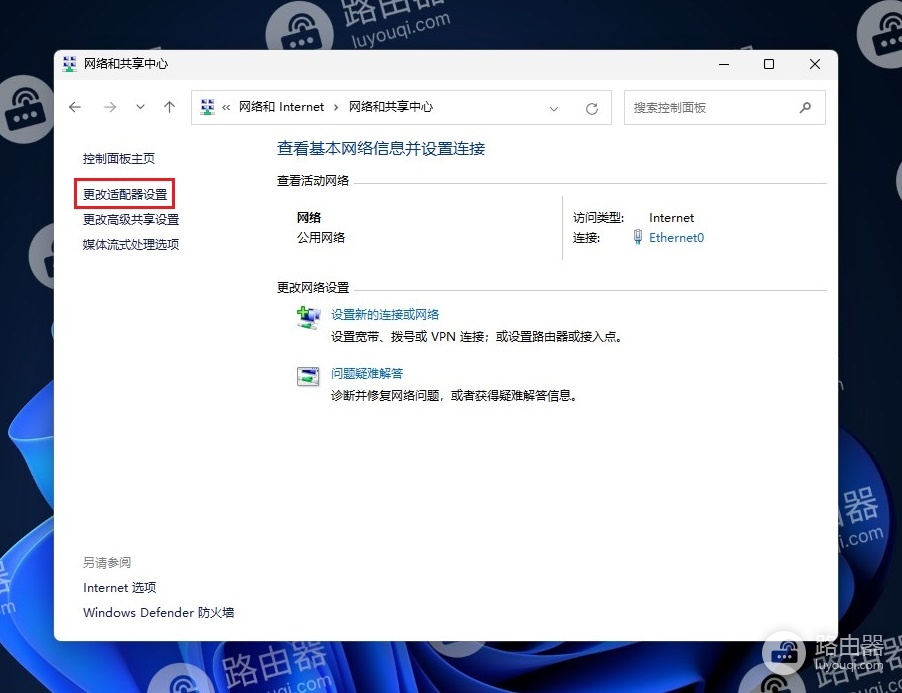The height and width of the screenshot is (693, 902).
Task: Click the Back navigation arrow
Action: [x=75, y=107]
